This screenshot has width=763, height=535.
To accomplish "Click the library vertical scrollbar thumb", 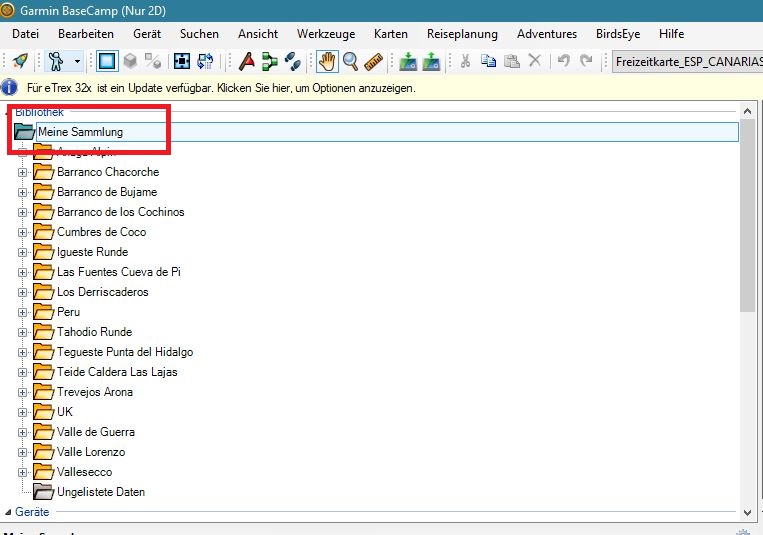I will click(747, 217).
